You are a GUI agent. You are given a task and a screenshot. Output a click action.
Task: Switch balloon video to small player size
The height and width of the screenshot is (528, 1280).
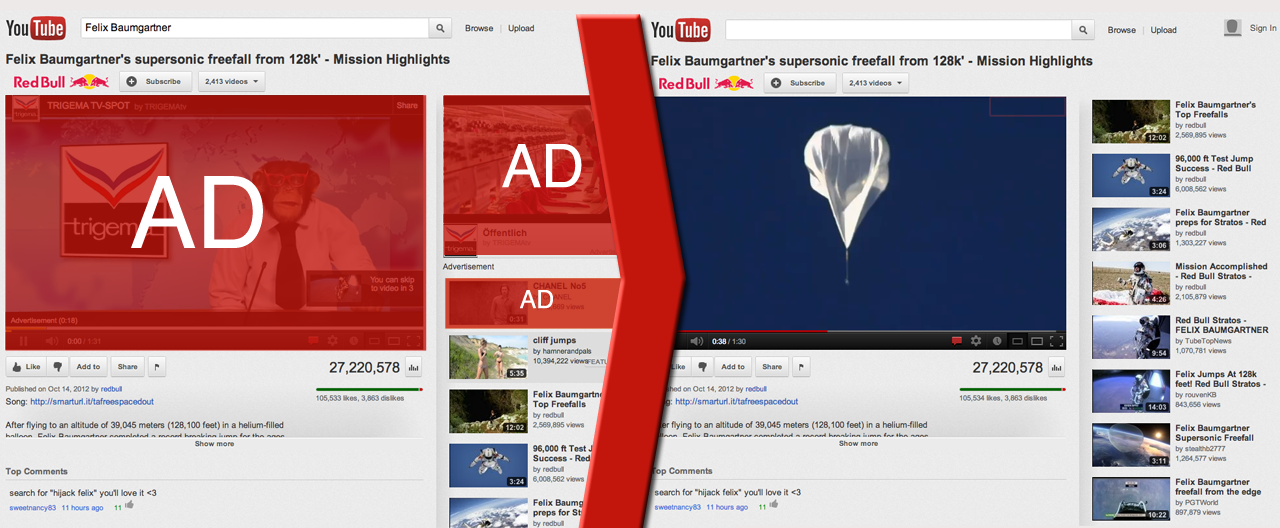click(1017, 341)
